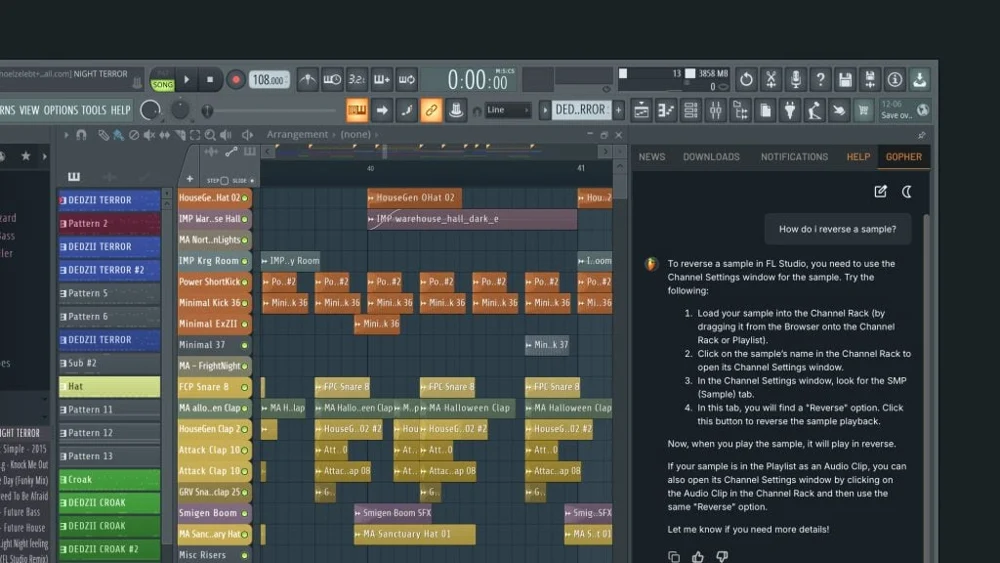The image size is (1000, 563).
Task: Expand pattern menu arrow before DED..RROR
Action: (x=545, y=110)
